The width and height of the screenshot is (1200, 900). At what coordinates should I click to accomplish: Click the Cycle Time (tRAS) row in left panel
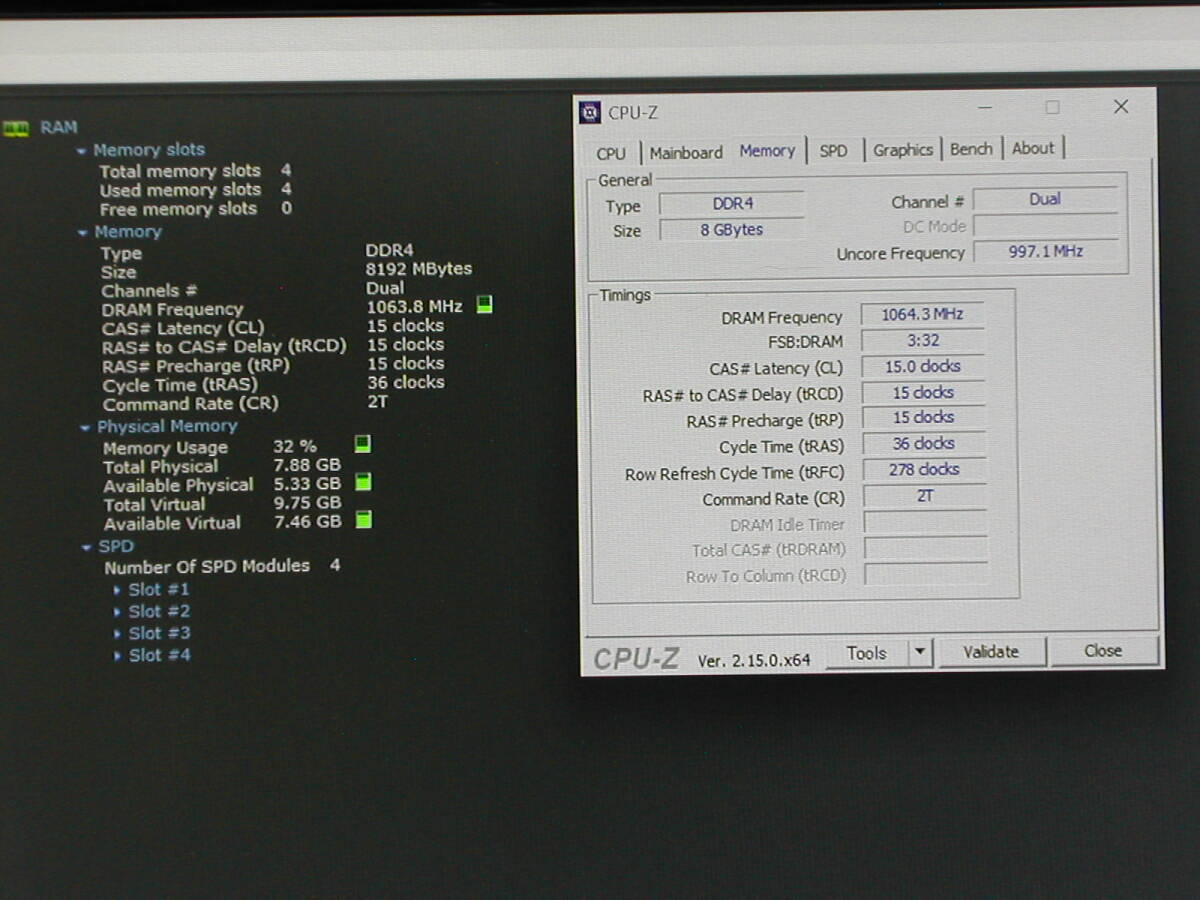click(x=274, y=384)
